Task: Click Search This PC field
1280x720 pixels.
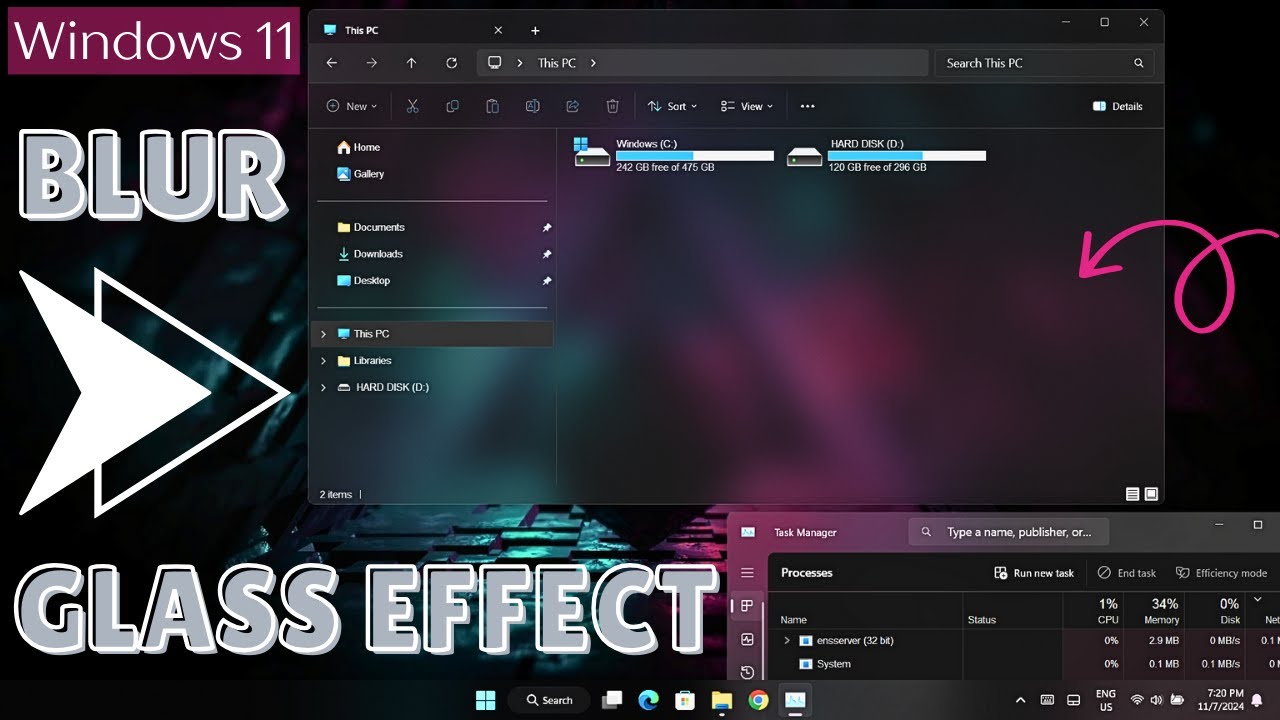Action: point(1044,63)
